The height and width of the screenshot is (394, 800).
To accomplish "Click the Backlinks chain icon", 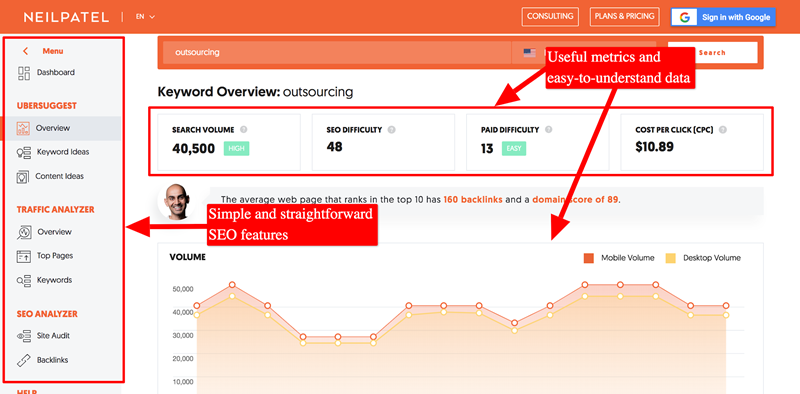I will pyautogui.click(x=24, y=360).
